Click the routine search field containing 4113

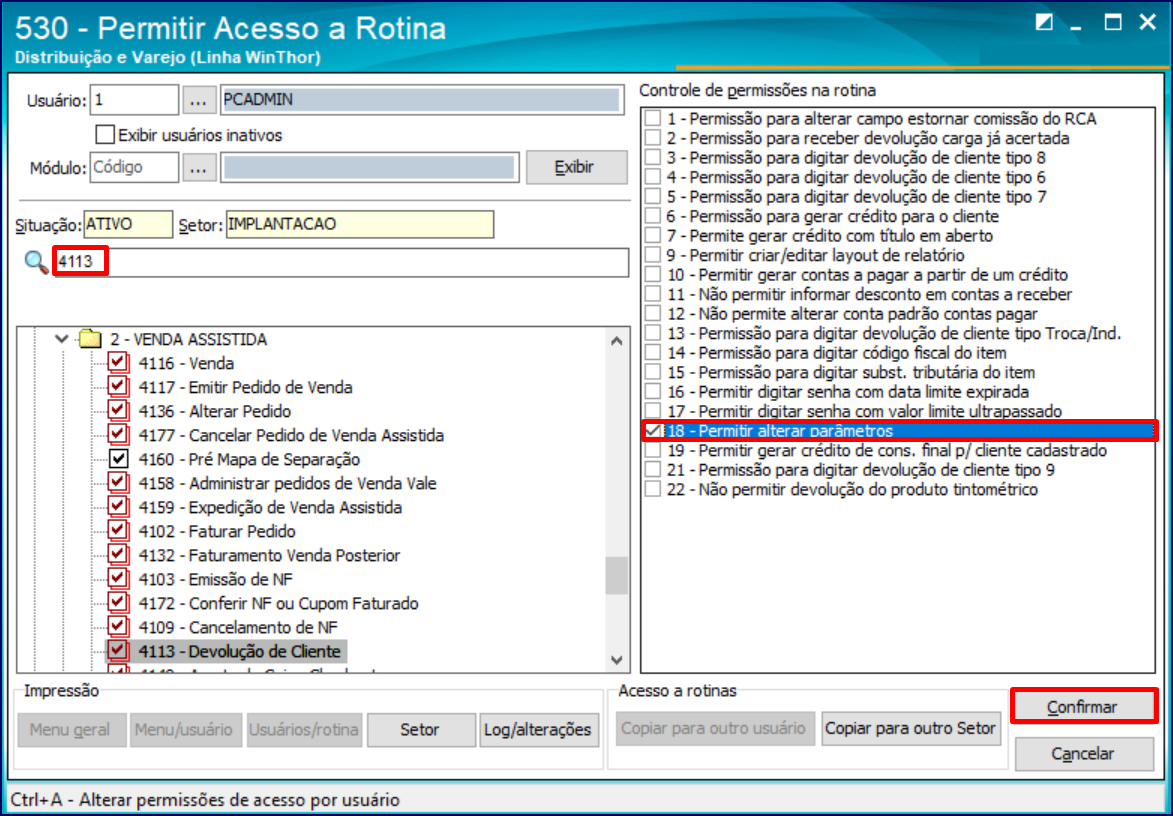click(341, 262)
